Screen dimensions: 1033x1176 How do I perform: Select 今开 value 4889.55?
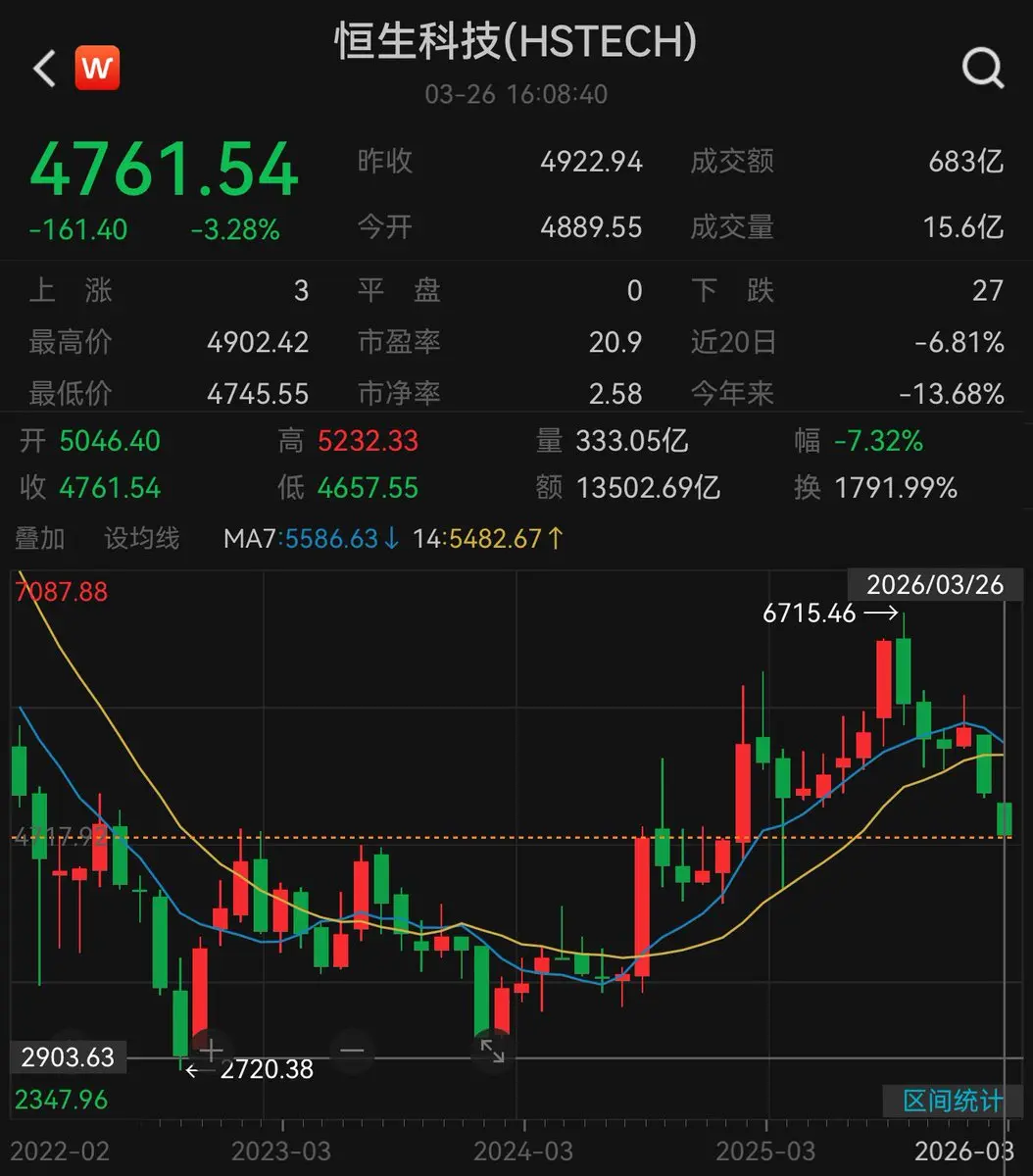(x=591, y=227)
